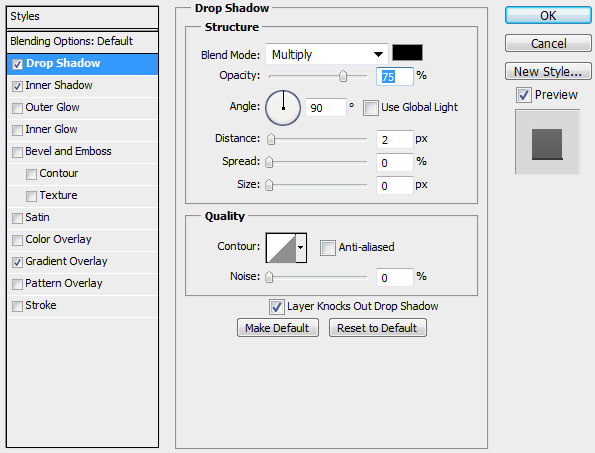Click the Make Default button
Screen dimensions: 595x453
[x=278, y=328]
